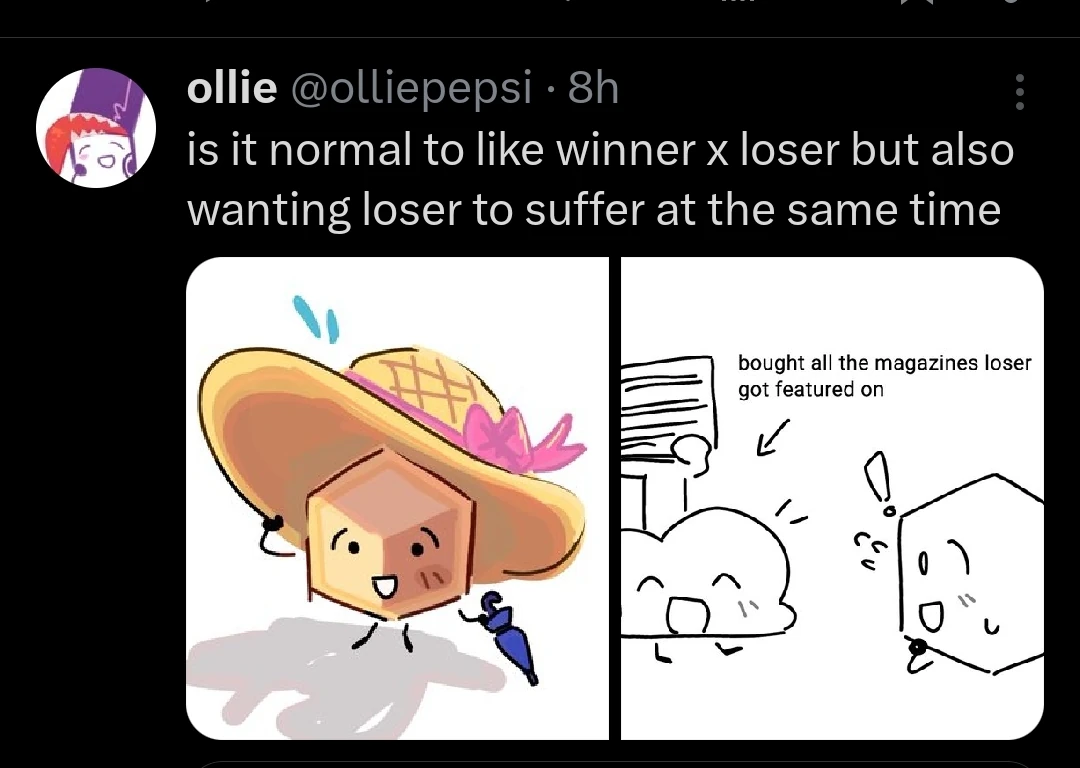
Task: Open the magazine comic panel image
Action: (830, 495)
